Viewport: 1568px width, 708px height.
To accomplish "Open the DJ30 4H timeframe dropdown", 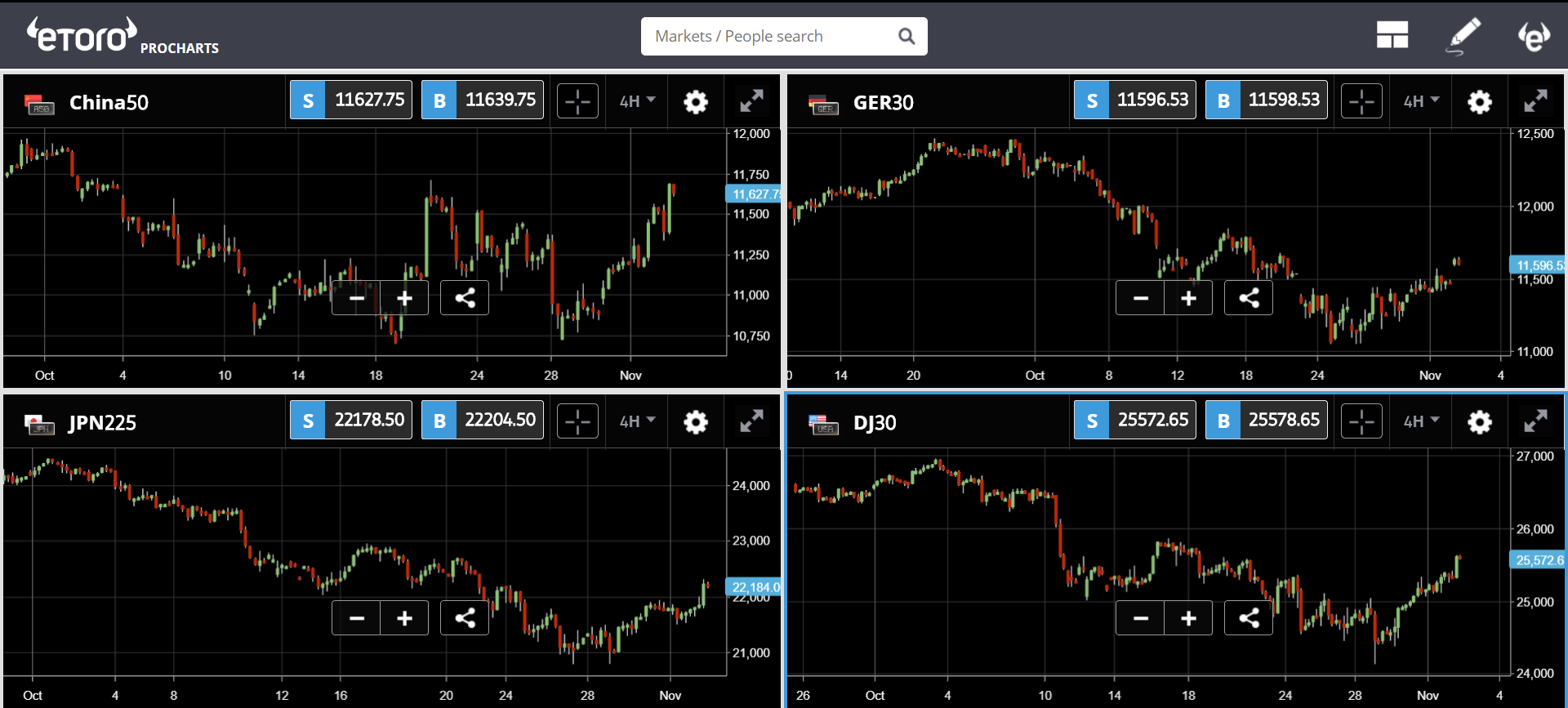I will point(1421,421).
